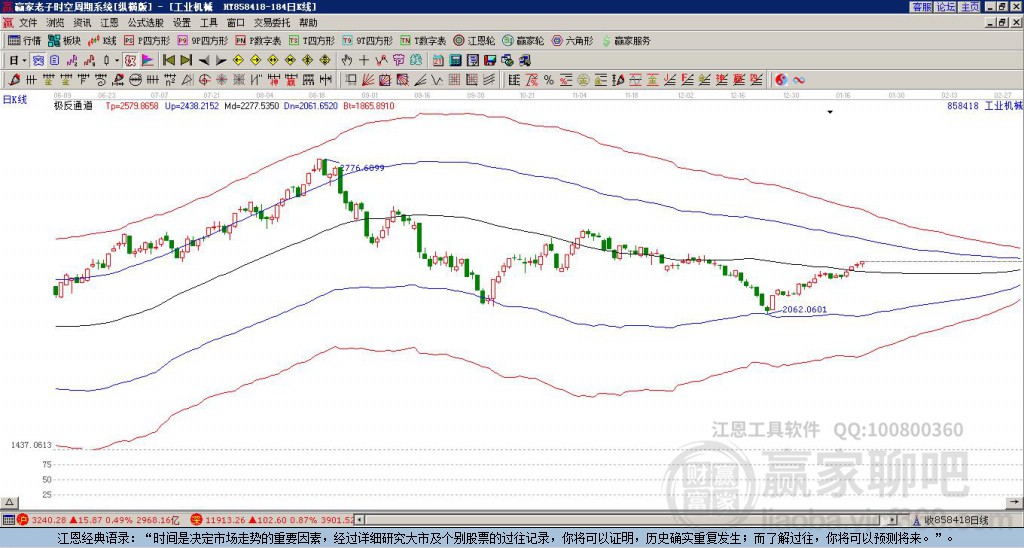Click the red-blue yin-yang icon
This screenshot has height=548, width=1024.
pyautogui.click(x=781, y=80)
